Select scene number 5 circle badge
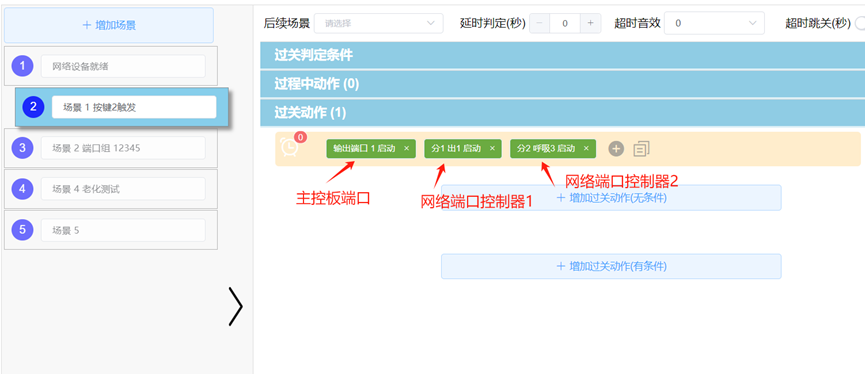The height and width of the screenshot is (374, 865). tap(22, 229)
